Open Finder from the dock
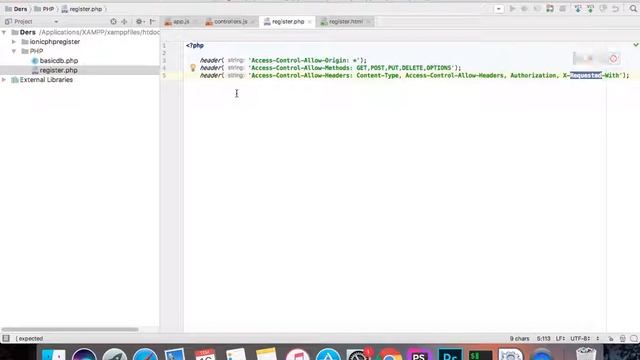Screen dimensions: 640x360 (x=53, y=354)
